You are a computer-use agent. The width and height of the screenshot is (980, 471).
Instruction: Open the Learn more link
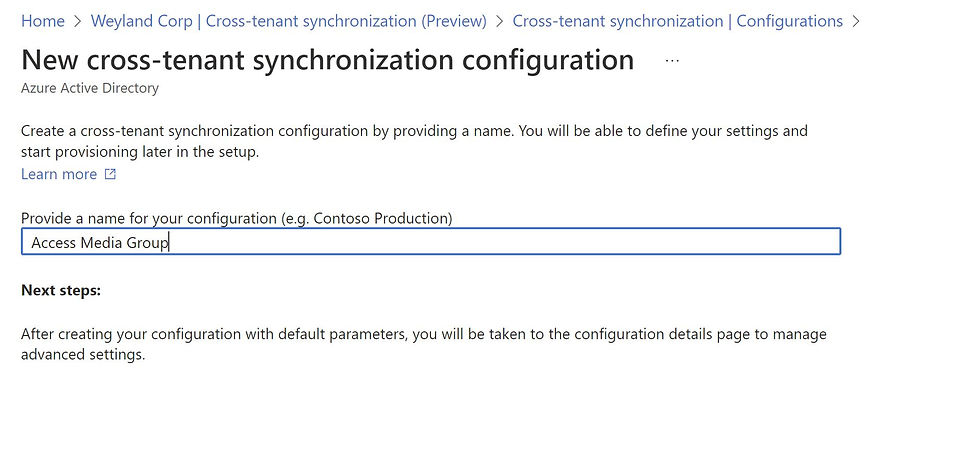click(x=59, y=174)
